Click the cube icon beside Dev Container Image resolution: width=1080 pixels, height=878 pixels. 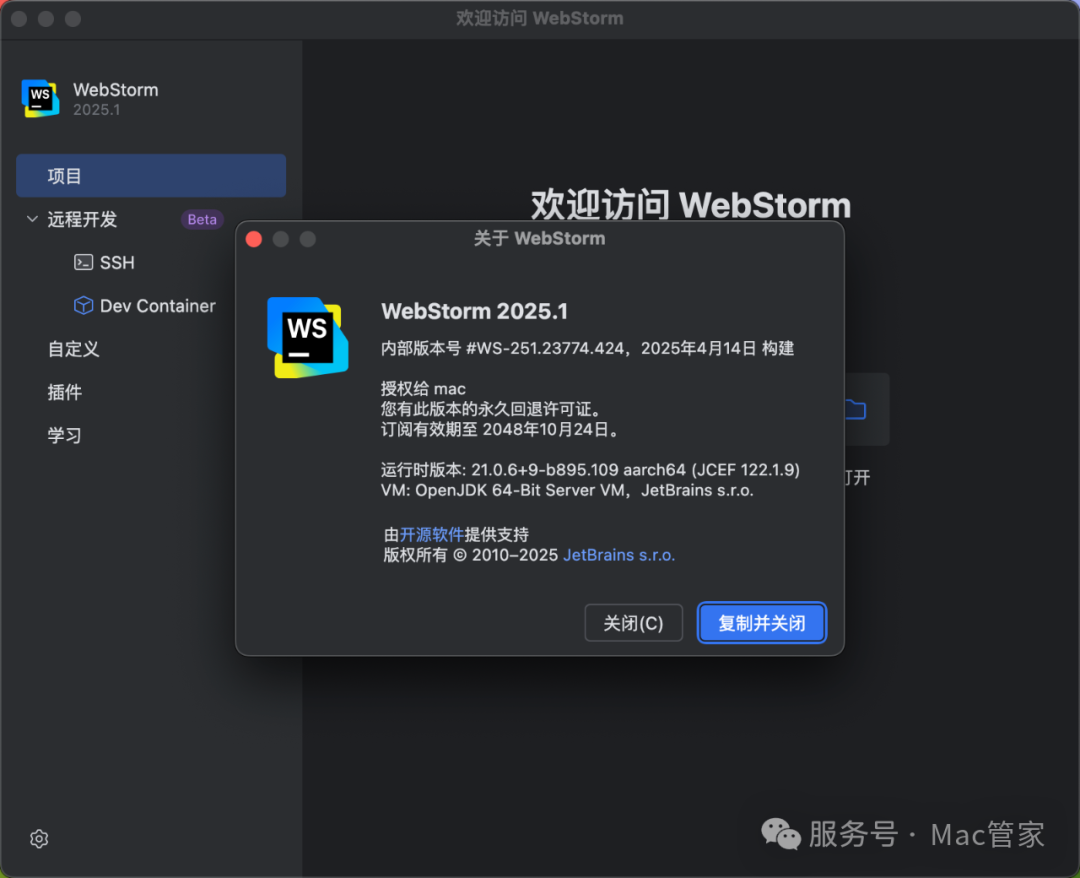click(83, 305)
